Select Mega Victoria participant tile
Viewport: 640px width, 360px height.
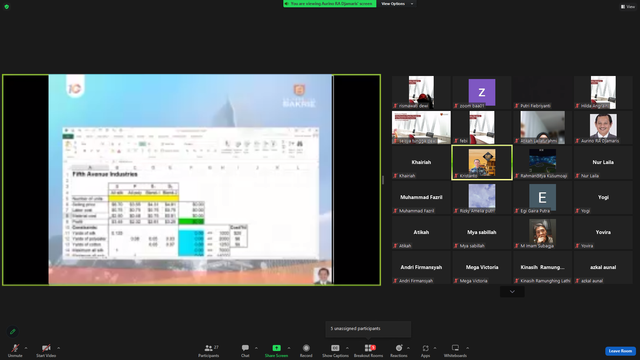[482, 268]
